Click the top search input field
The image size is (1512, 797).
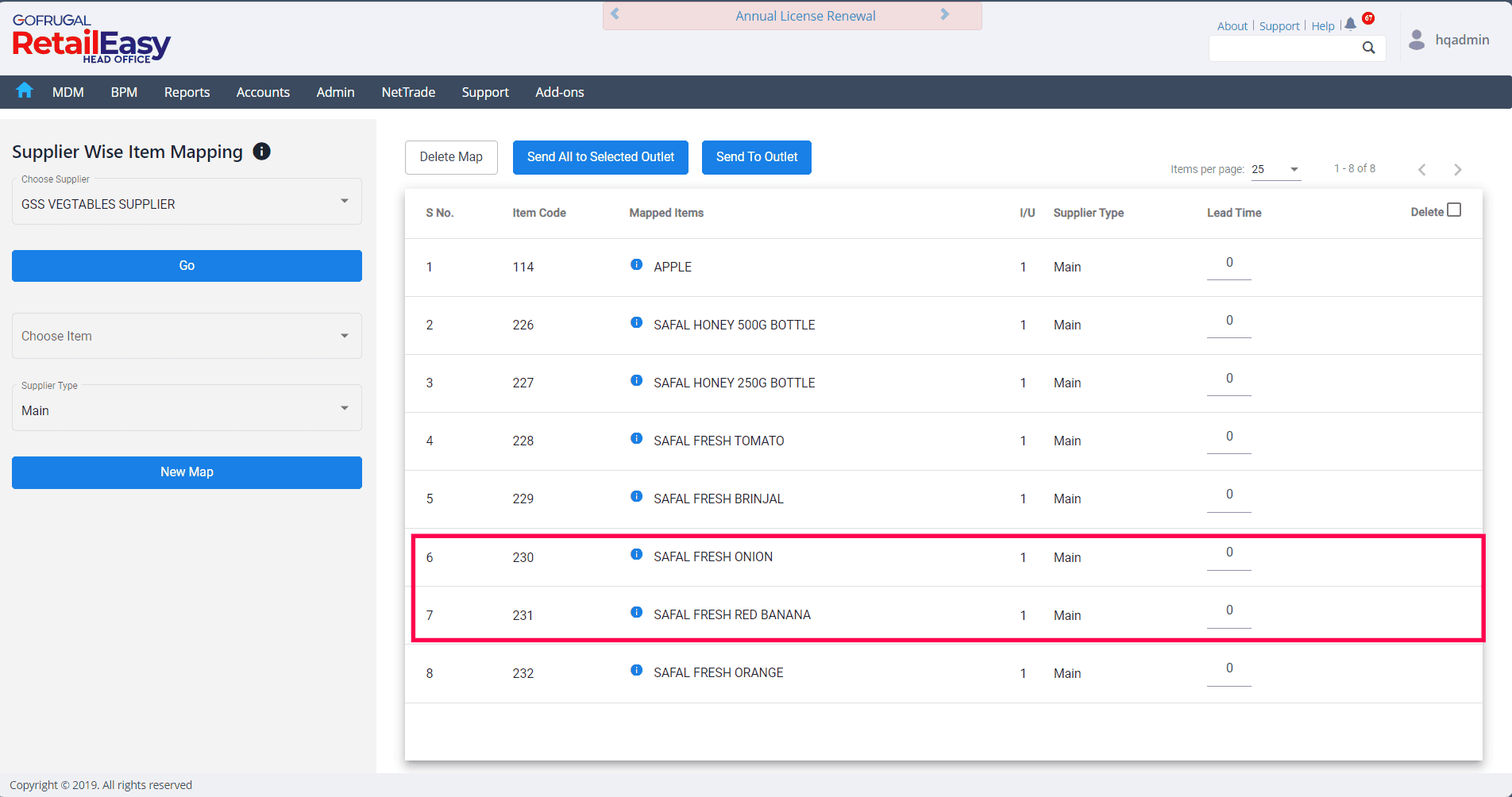click(x=1284, y=48)
